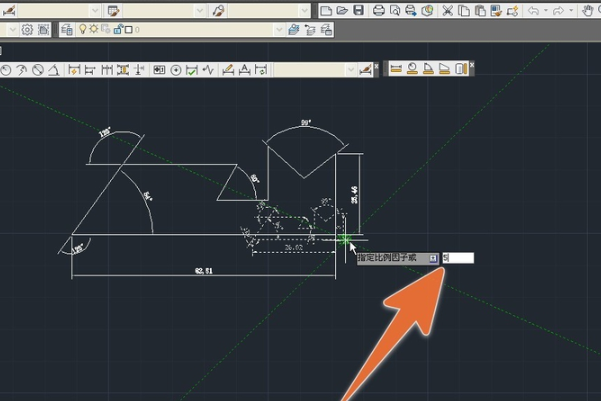Open Dimension Style from Dimension toolbar end
Screen dimensions: 601x401
point(365,70)
